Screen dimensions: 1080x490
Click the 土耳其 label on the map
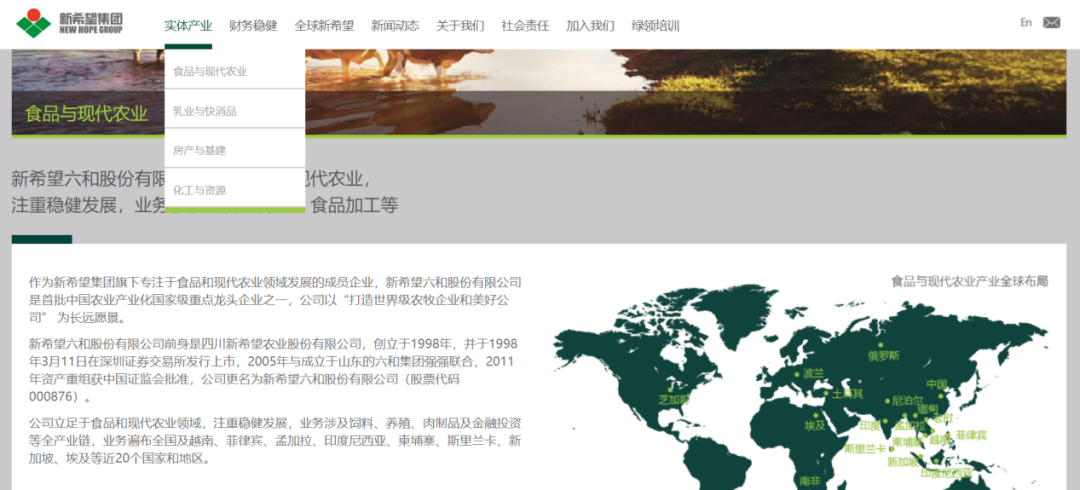tap(848, 394)
